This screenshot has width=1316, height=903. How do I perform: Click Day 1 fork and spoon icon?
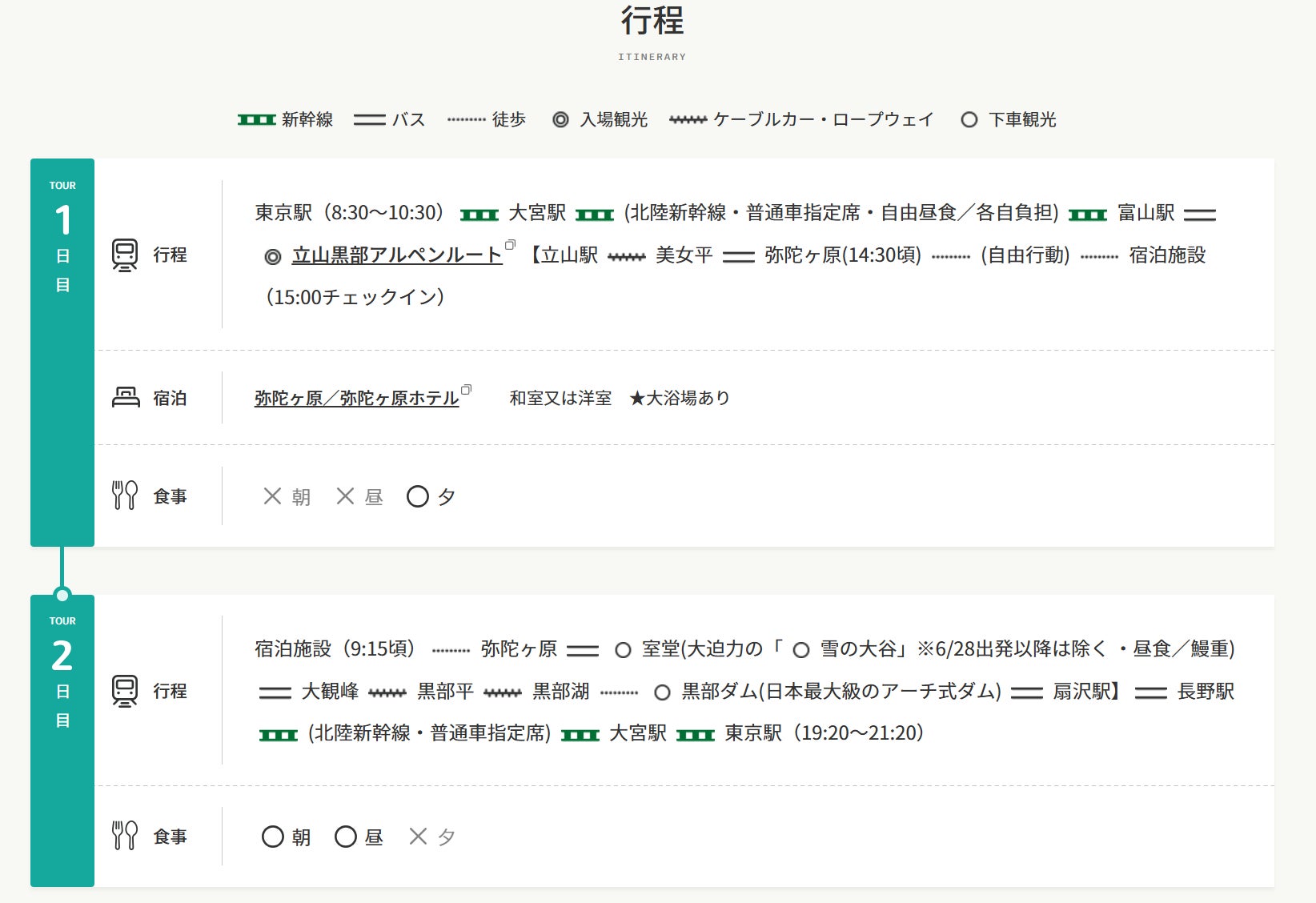pyautogui.click(x=125, y=496)
